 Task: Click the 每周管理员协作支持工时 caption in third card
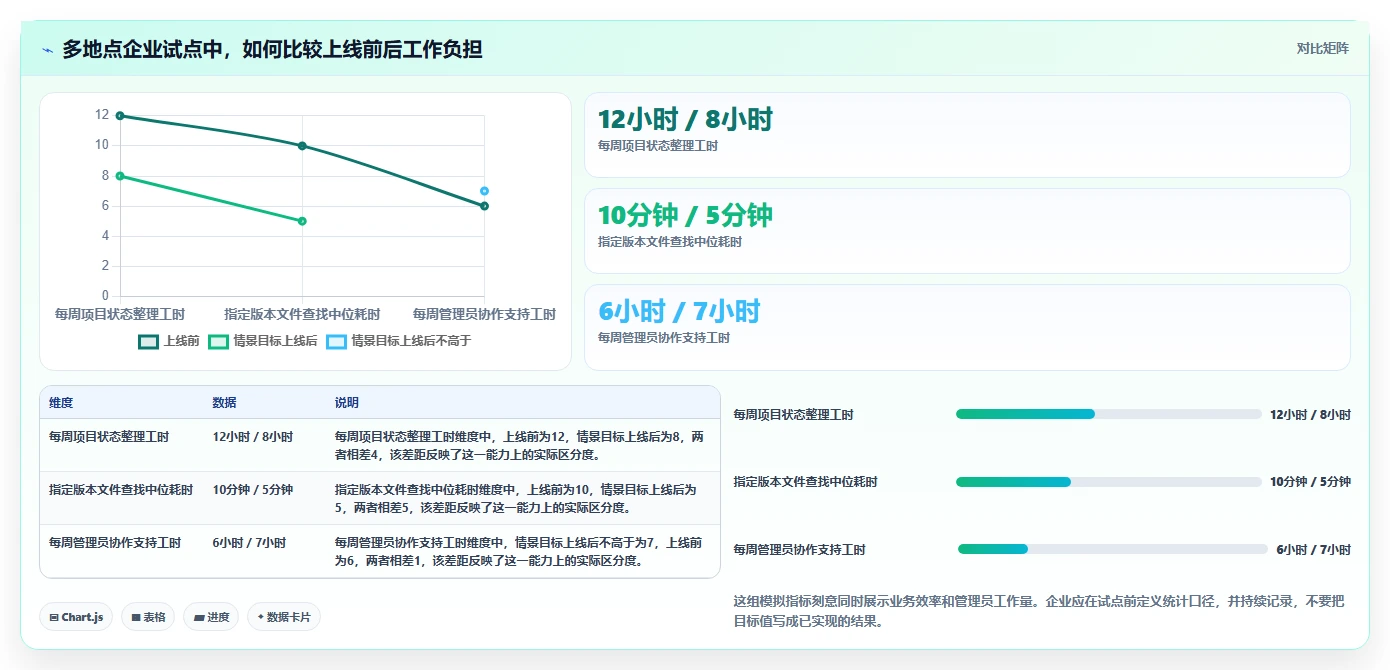click(x=664, y=338)
